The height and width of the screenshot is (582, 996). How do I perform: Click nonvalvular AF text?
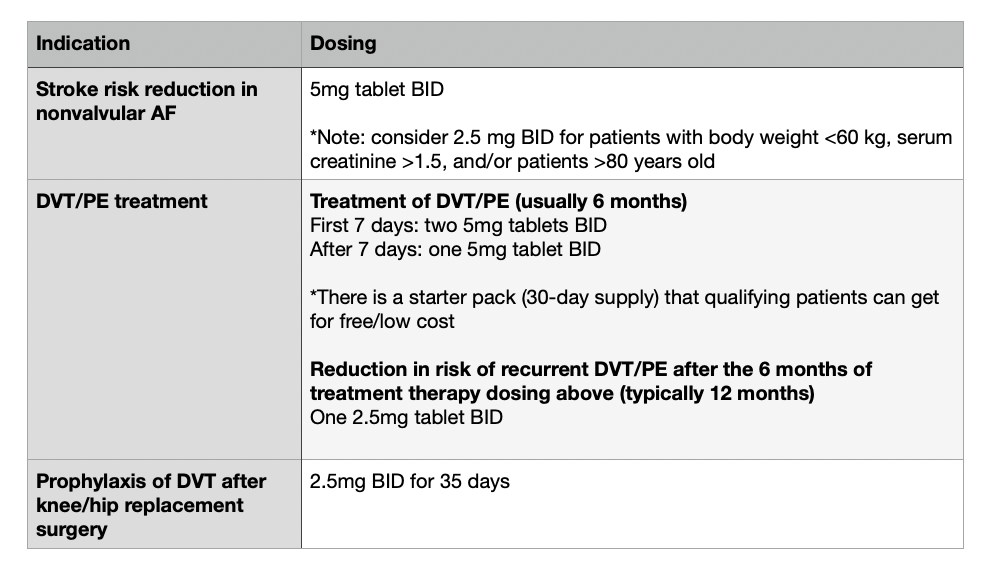[x=106, y=113]
